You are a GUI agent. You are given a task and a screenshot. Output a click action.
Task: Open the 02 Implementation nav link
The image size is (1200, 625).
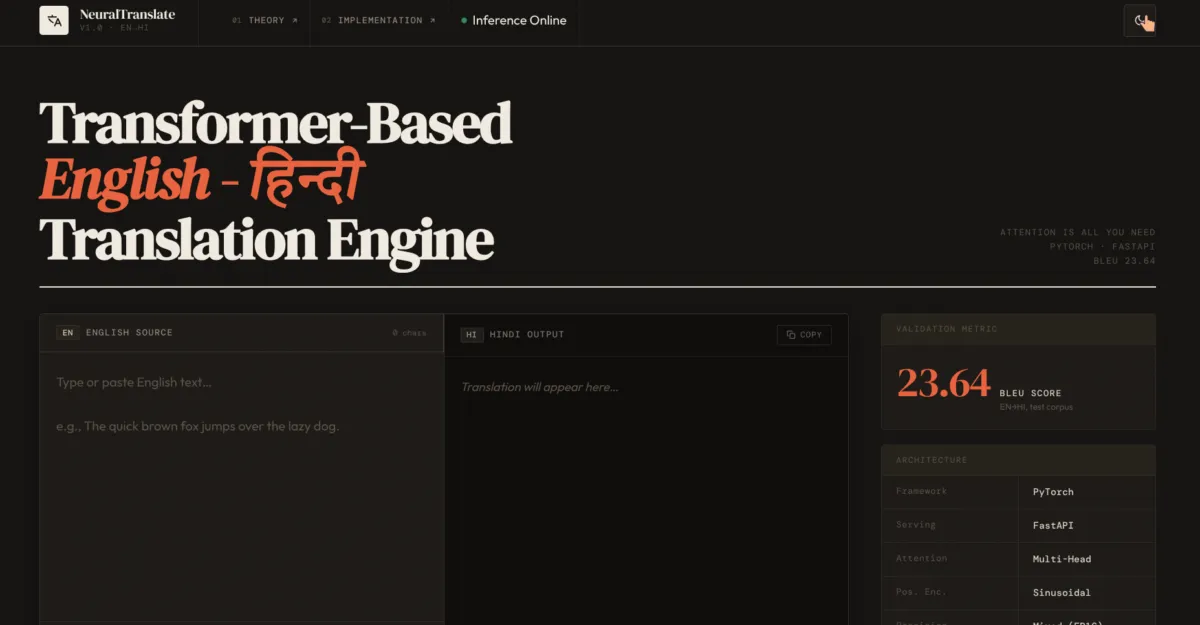(379, 20)
